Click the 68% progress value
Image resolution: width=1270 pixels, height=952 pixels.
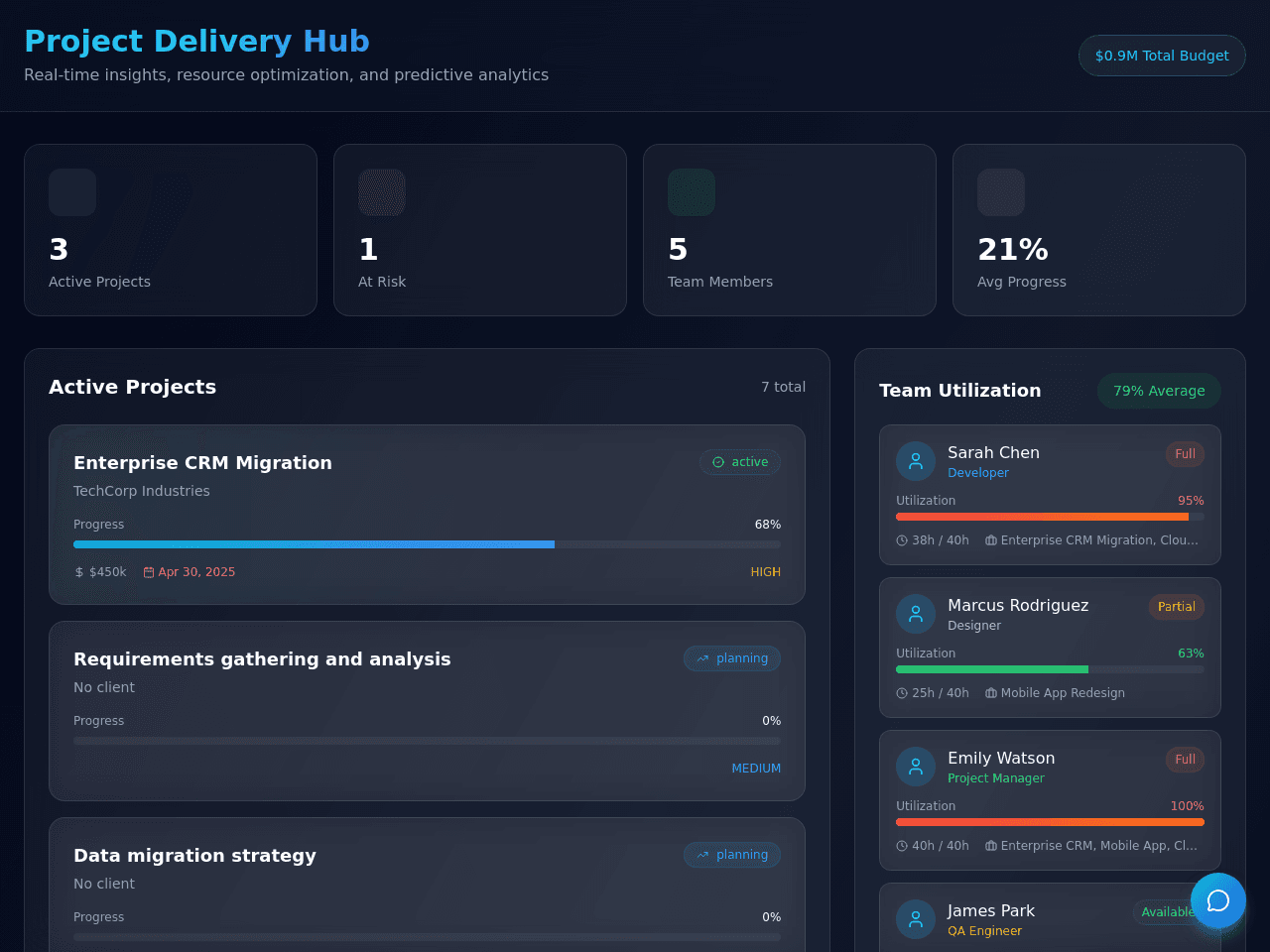[x=768, y=525]
